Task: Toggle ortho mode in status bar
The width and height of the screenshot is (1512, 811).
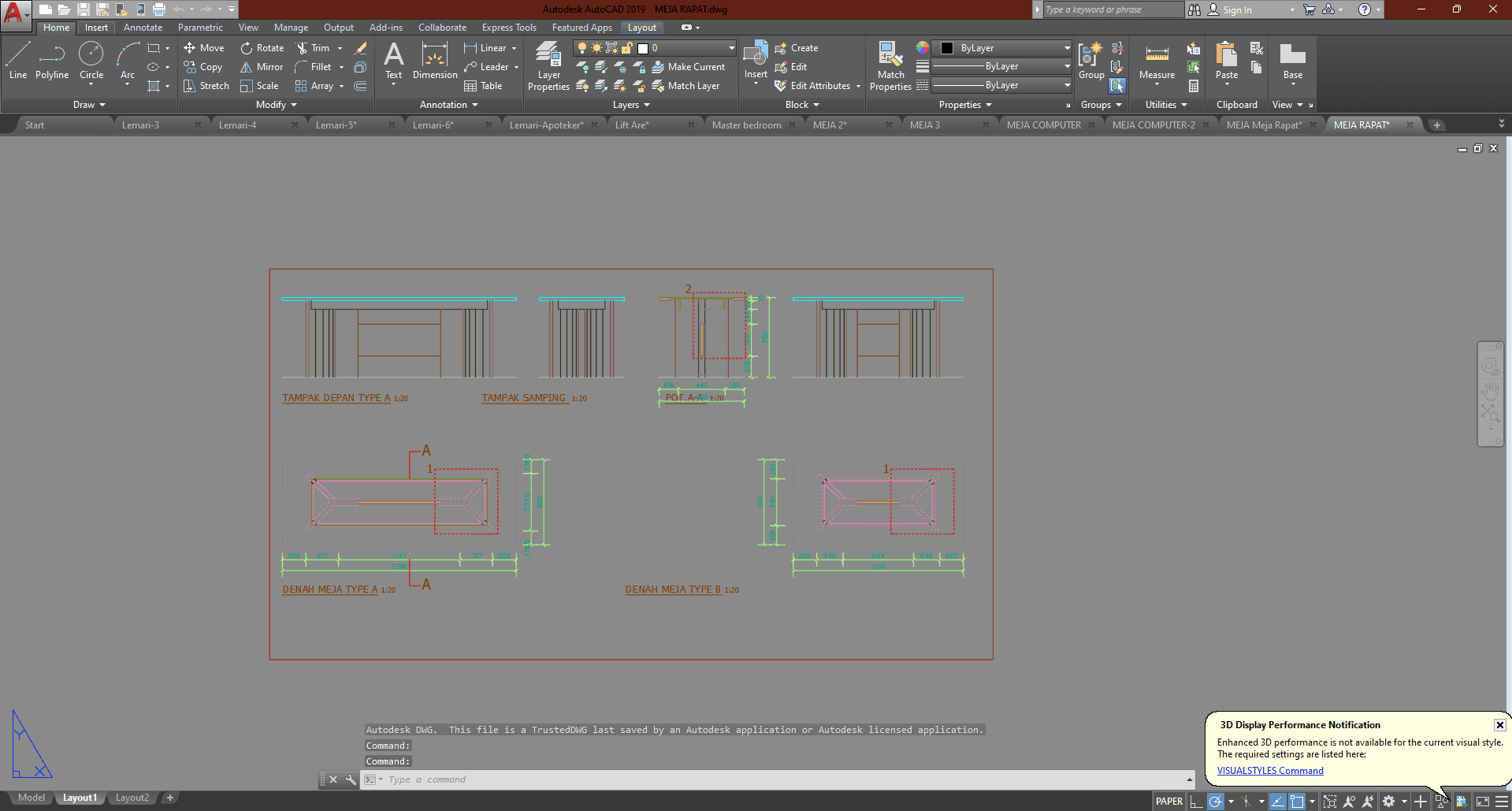Action: (1196, 802)
